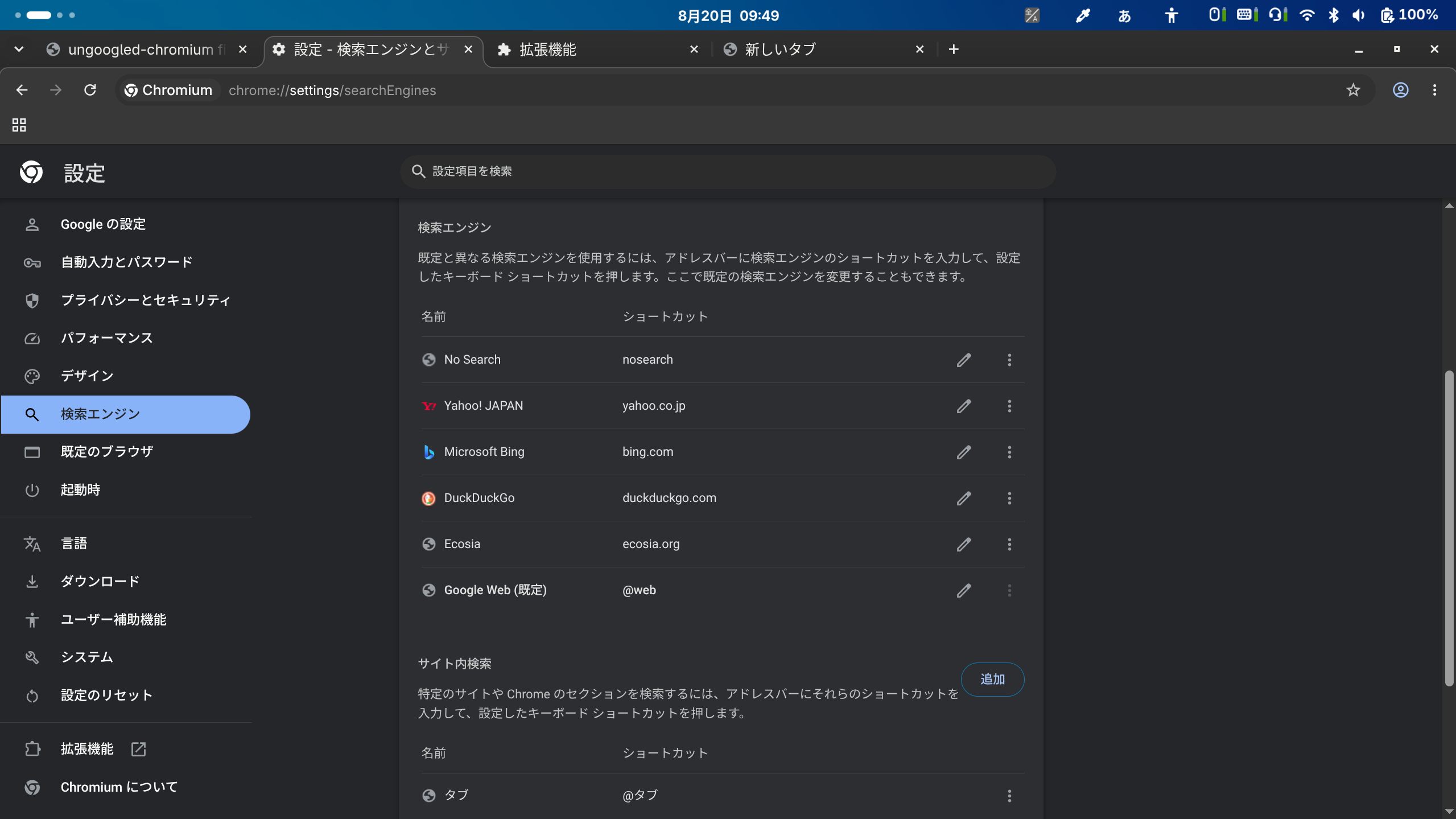Open システム settings section

(126, 657)
